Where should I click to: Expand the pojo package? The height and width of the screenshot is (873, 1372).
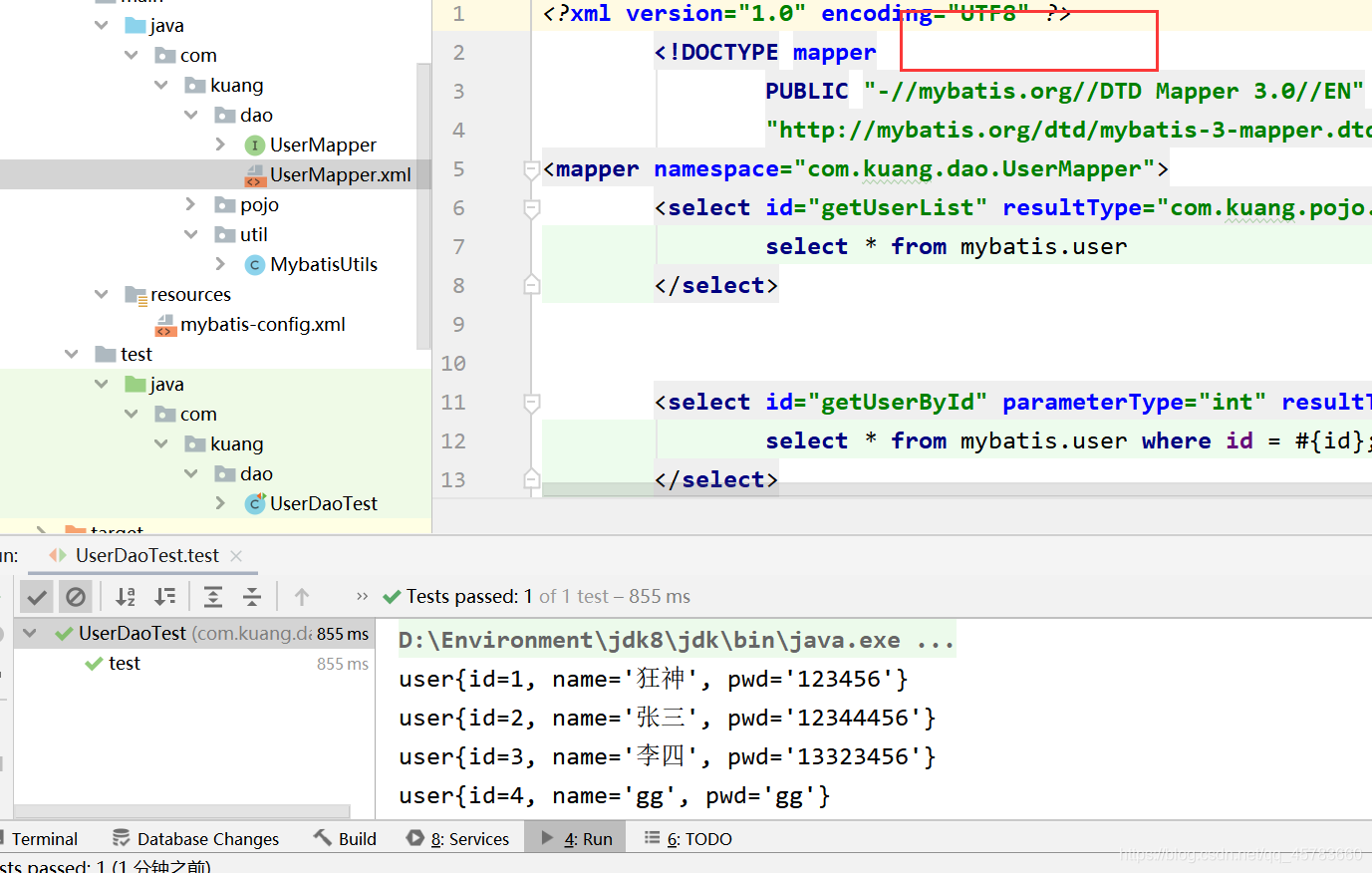pyautogui.click(x=191, y=205)
